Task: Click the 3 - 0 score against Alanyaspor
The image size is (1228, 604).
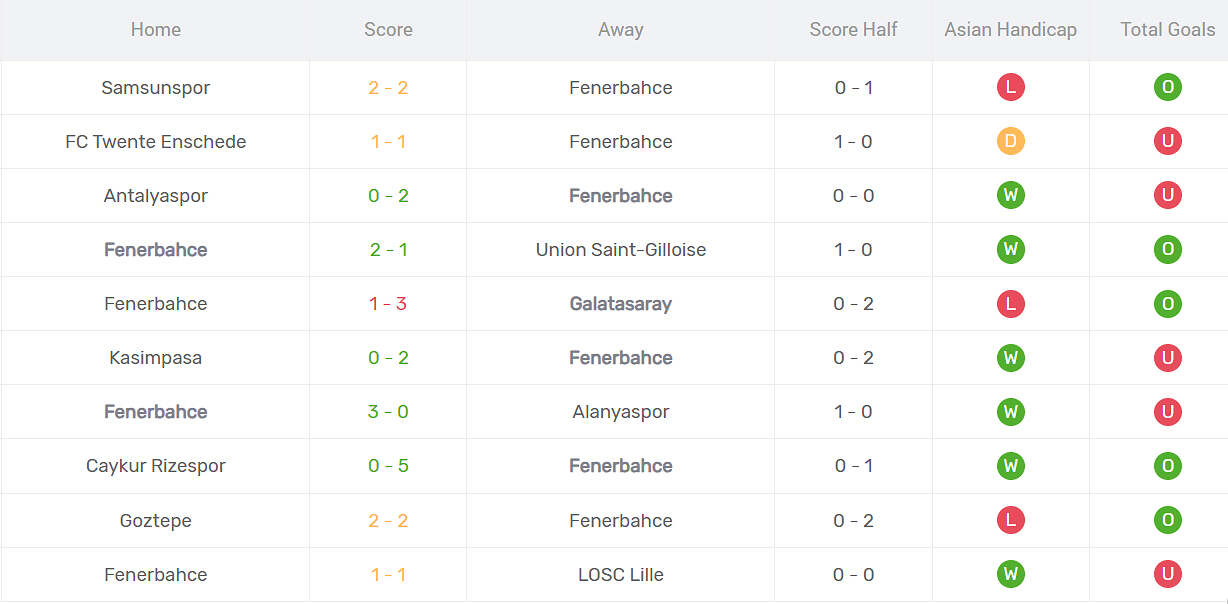Action: point(388,412)
